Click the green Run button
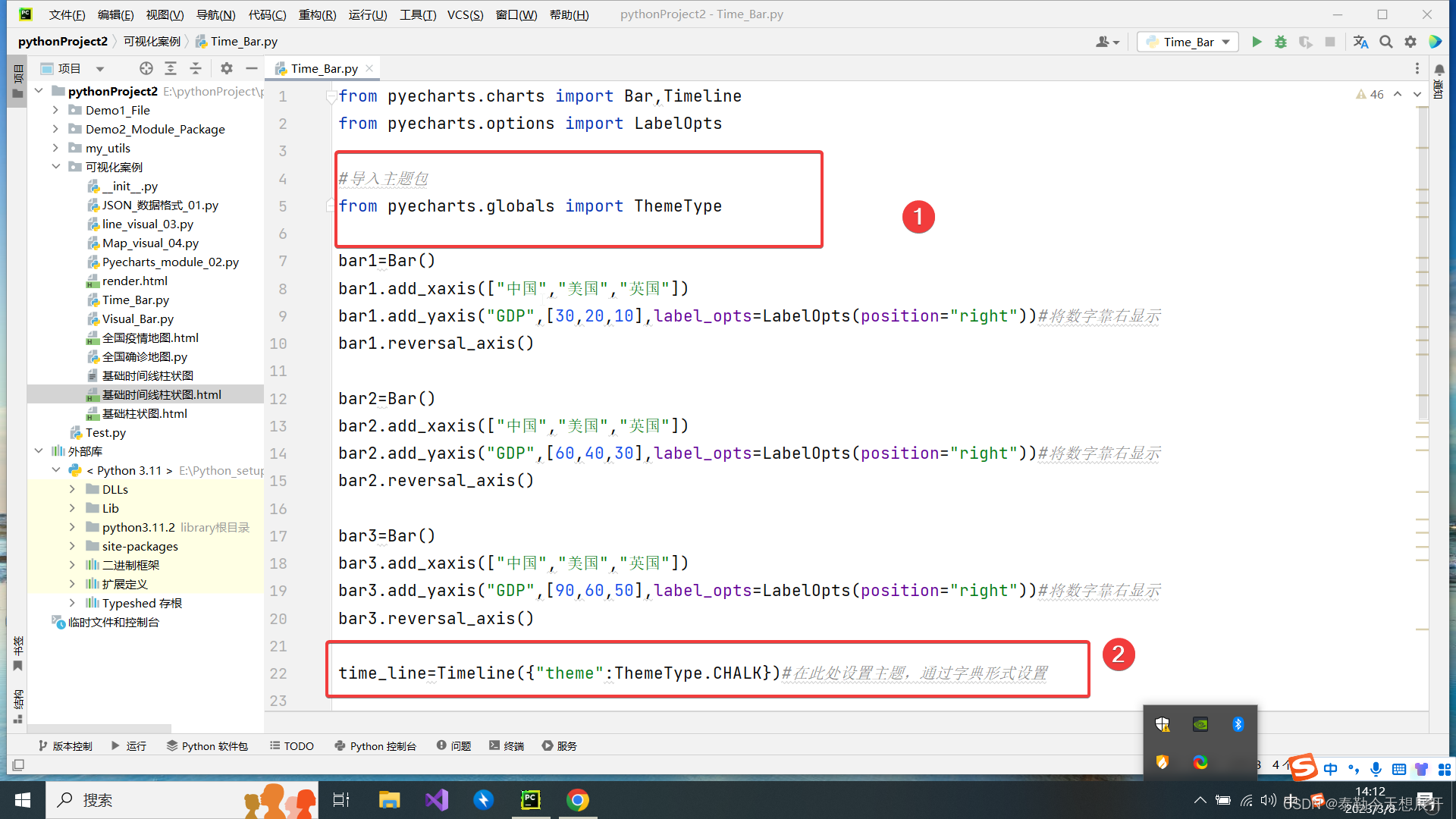The image size is (1456, 819). point(1257,42)
